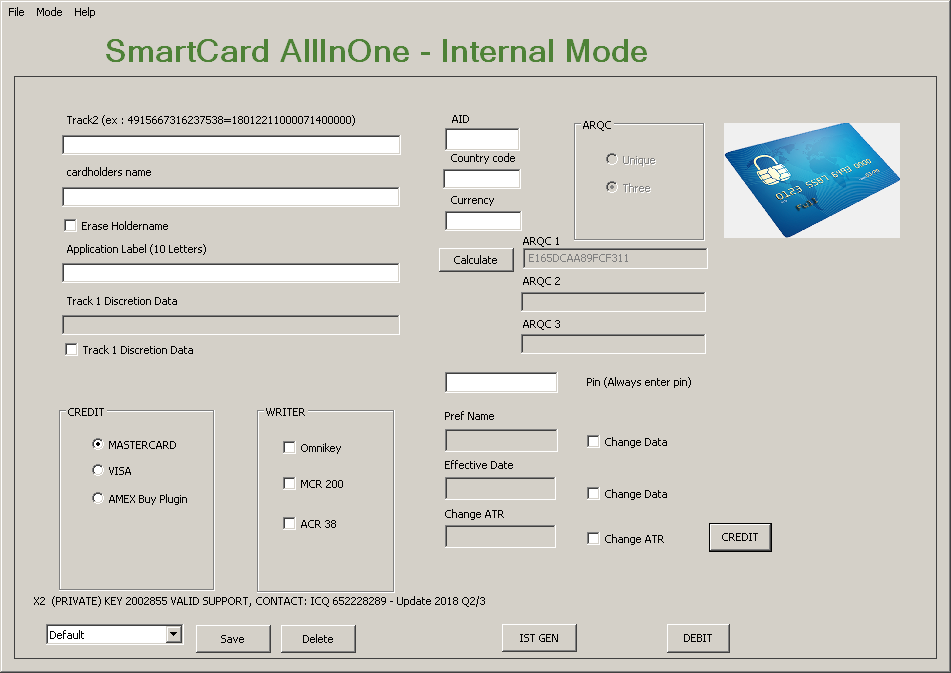Enable the Change ATR checkbox
Screen dimensions: 951x673
click(x=594, y=539)
